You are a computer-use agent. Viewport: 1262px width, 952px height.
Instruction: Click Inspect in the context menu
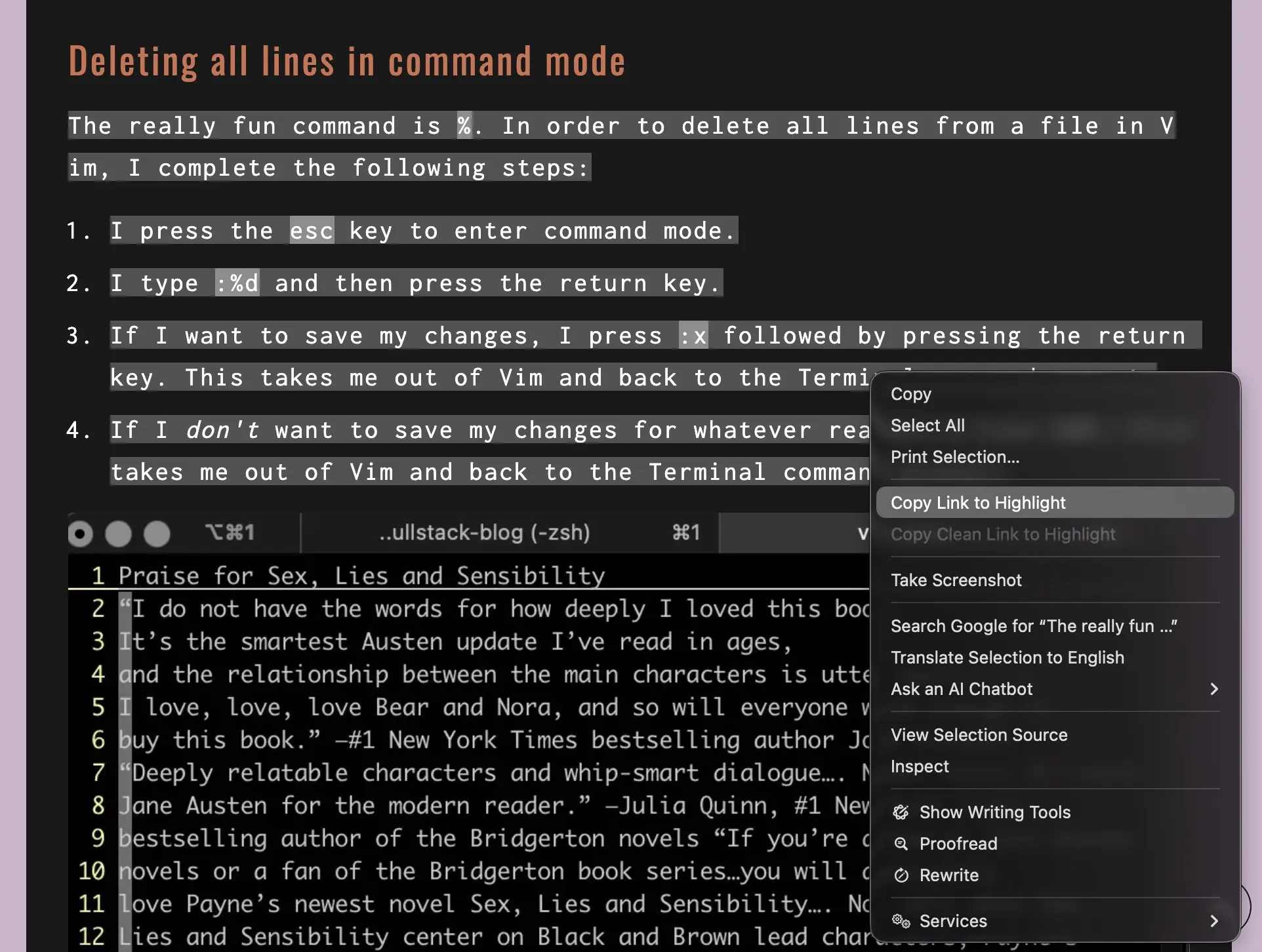pyautogui.click(x=1055, y=766)
